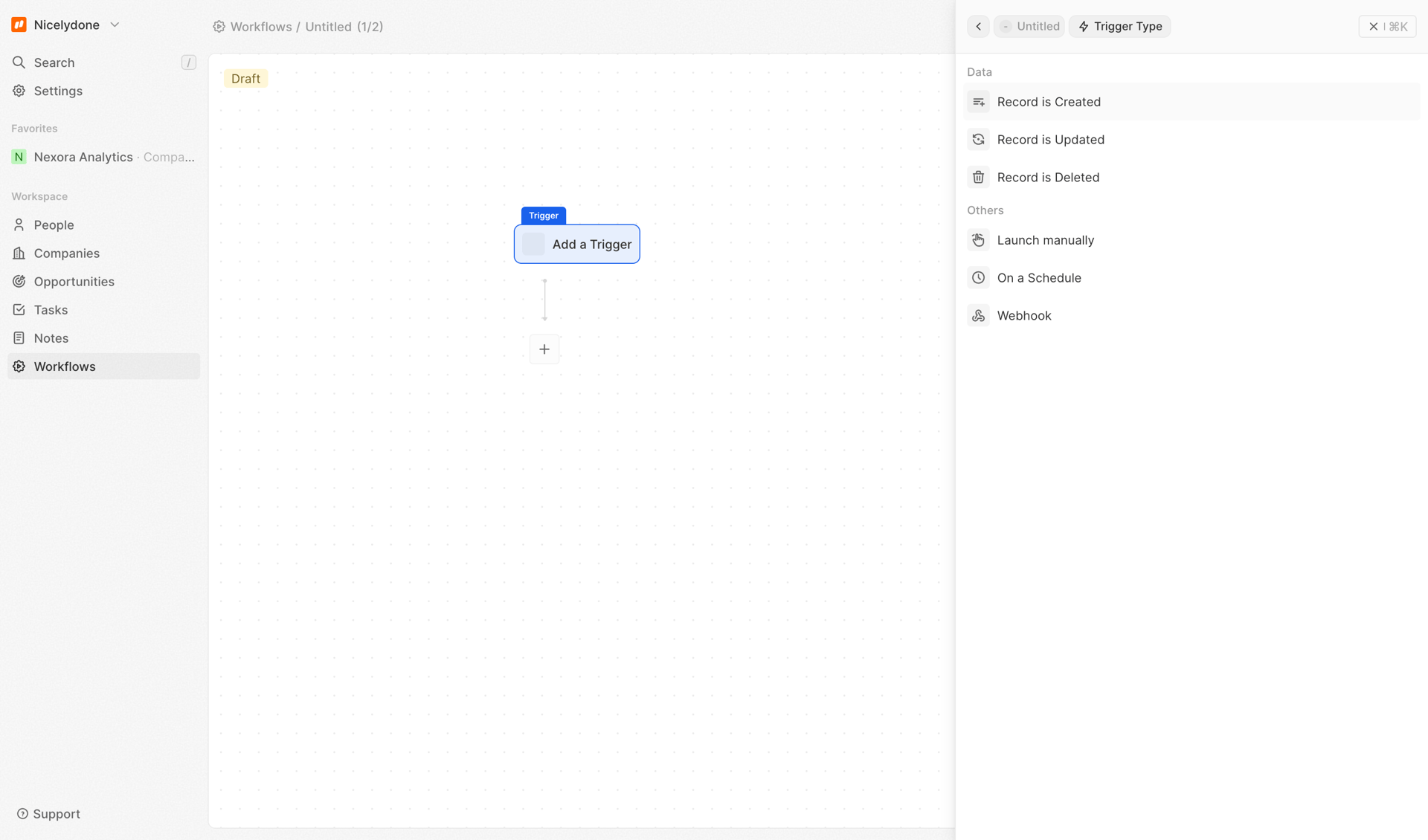The image size is (1428, 840).
Task: Click the clock icon for On a Schedule
Action: [978, 277]
